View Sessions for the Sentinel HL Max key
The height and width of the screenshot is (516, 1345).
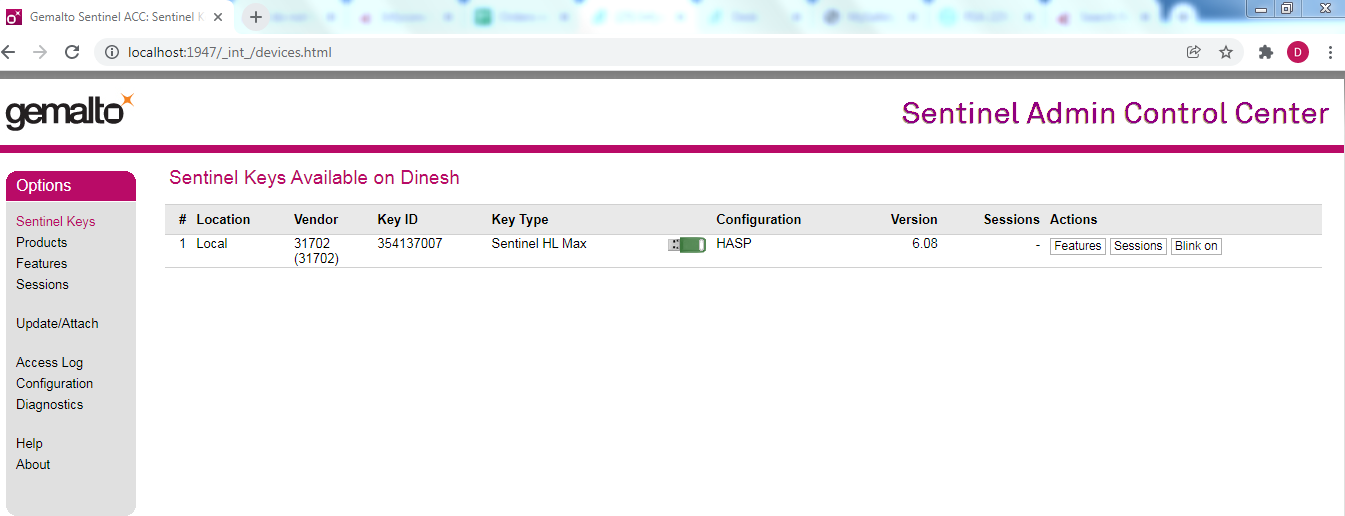(x=1138, y=246)
